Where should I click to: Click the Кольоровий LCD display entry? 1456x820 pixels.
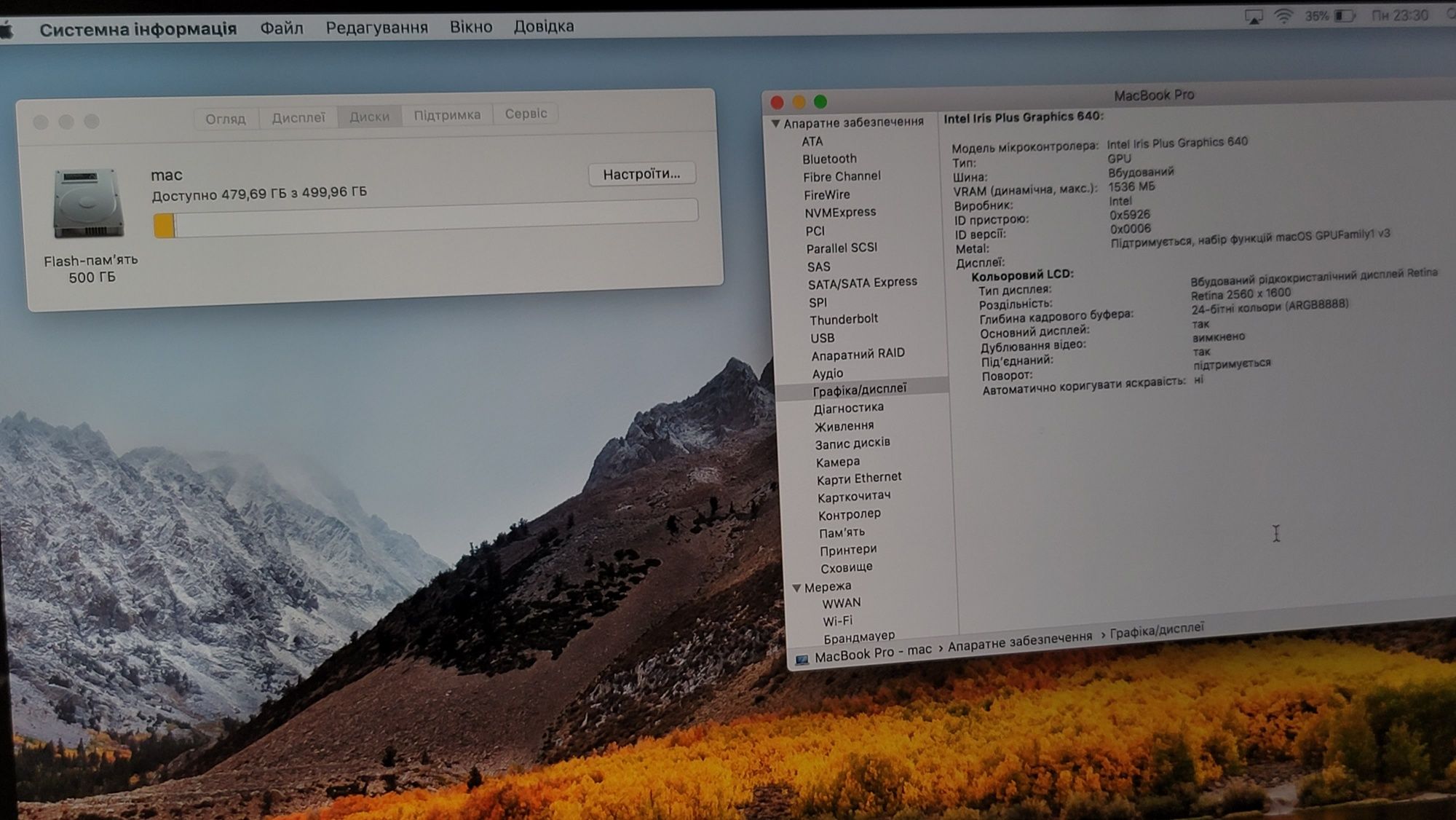[x=1022, y=275]
